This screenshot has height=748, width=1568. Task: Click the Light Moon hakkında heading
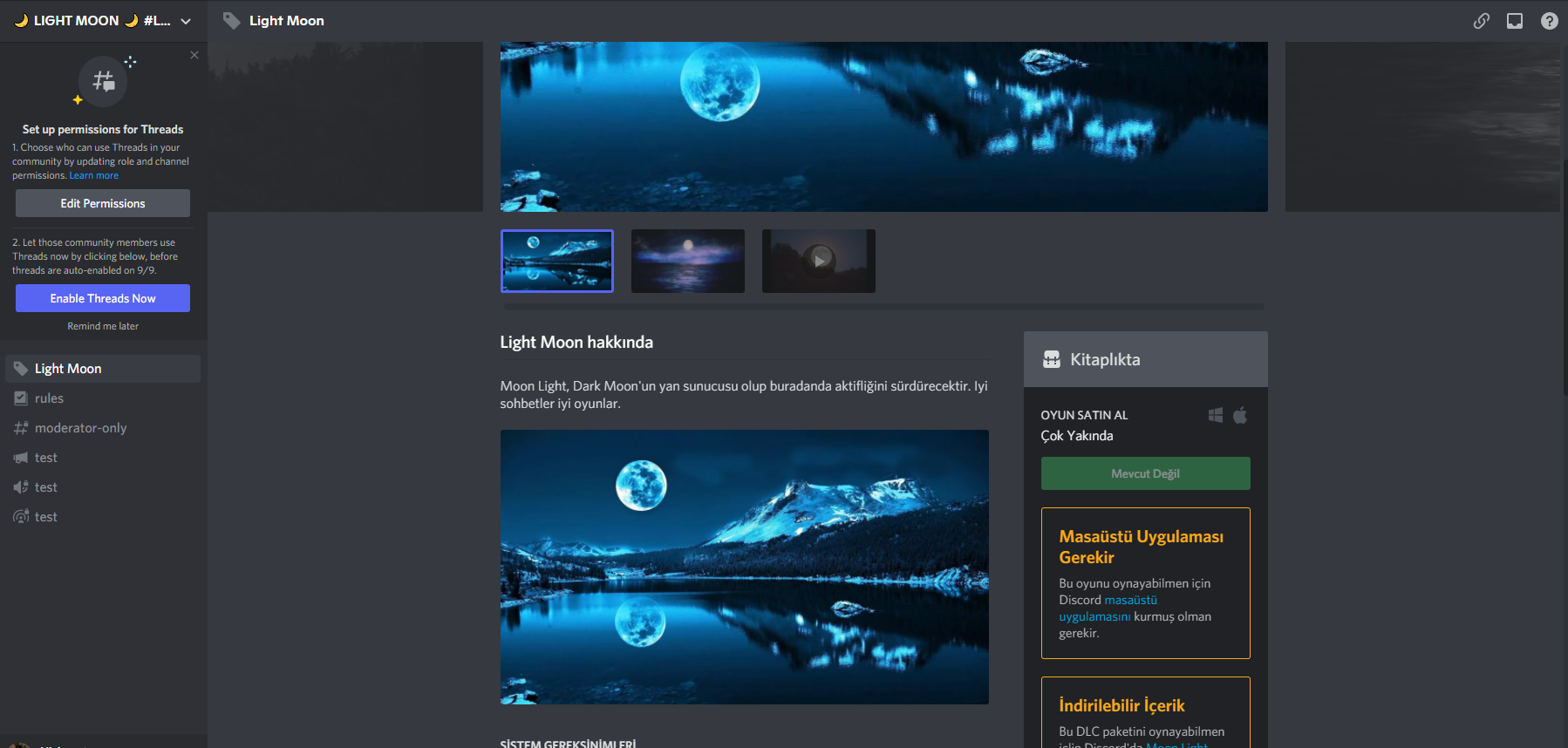pos(576,343)
